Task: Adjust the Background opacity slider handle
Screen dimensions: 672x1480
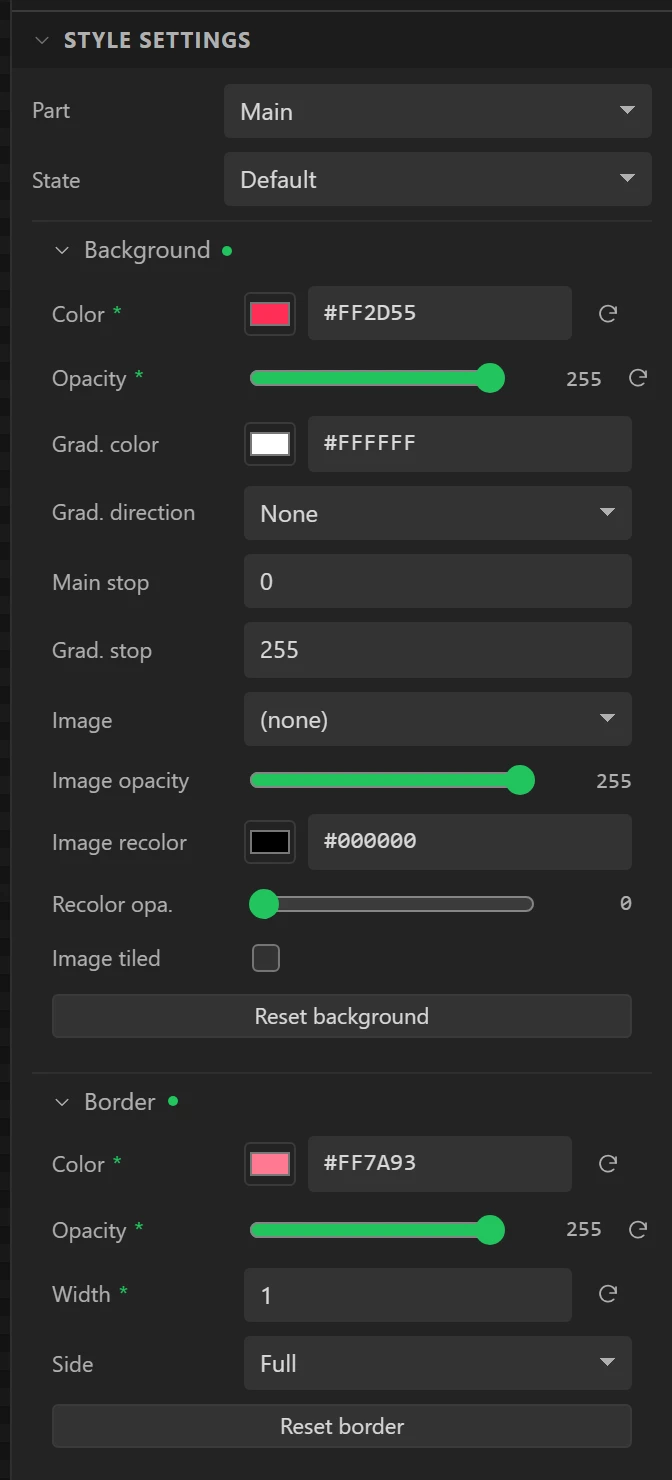Action: point(490,378)
